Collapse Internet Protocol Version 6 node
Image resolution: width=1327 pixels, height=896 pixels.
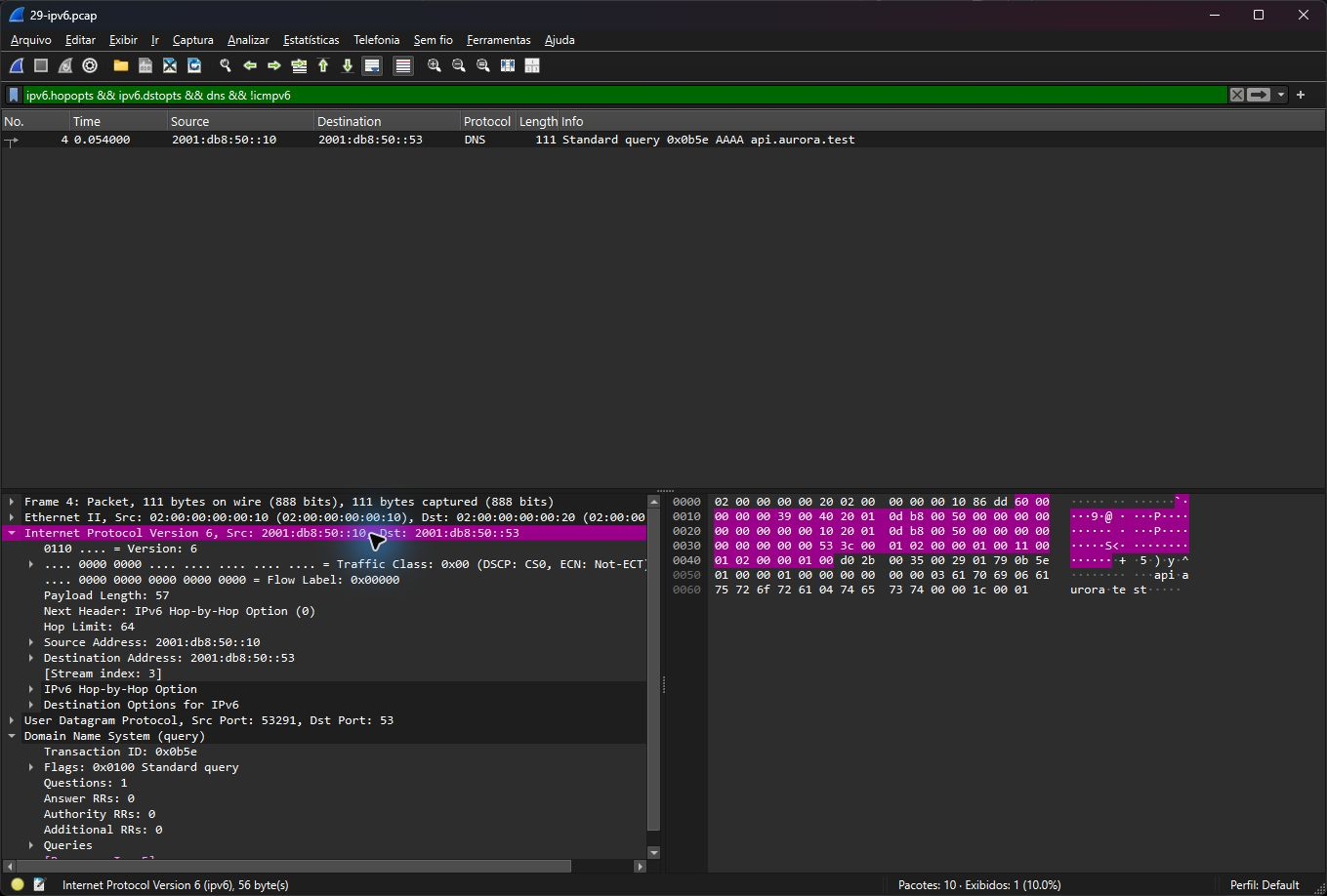12,533
